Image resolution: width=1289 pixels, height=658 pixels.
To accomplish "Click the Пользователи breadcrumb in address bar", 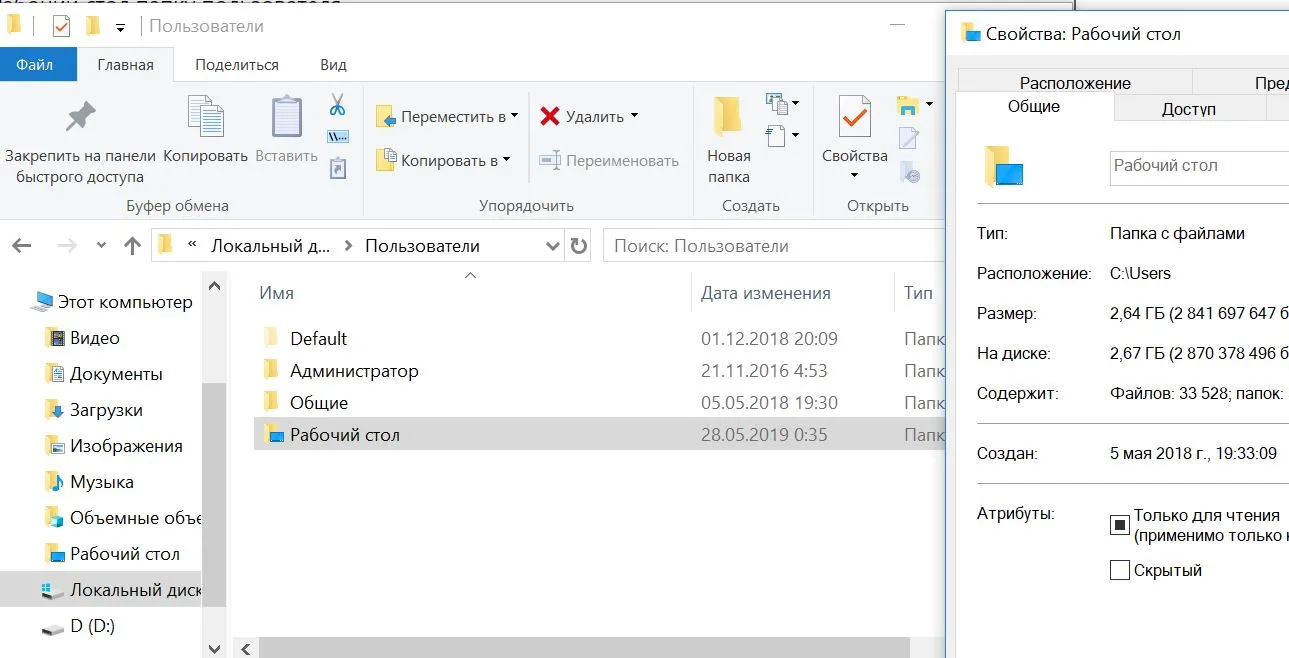I will click(422, 245).
